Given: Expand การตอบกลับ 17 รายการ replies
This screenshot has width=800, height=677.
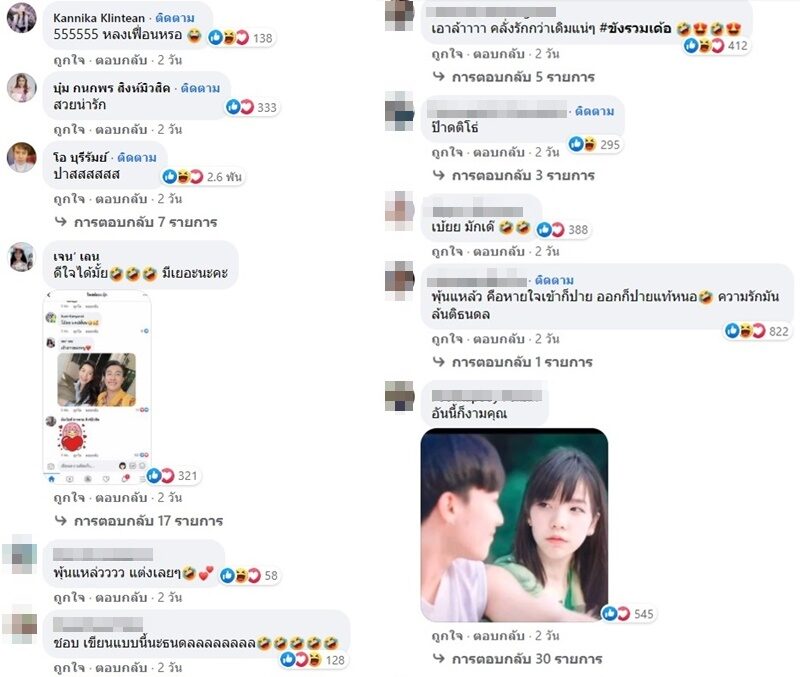Looking at the screenshot, I should [x=139, y=521].
